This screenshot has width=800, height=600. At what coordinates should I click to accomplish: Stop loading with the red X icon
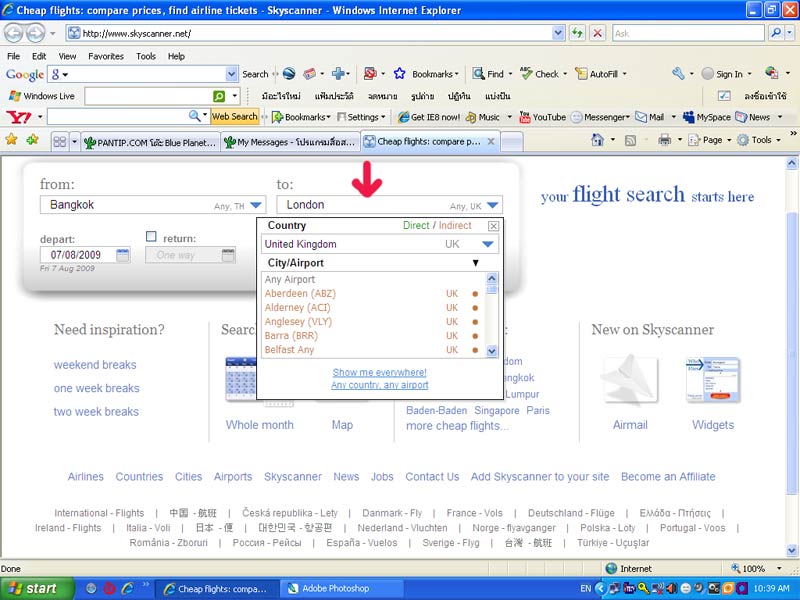click(597, 33)
